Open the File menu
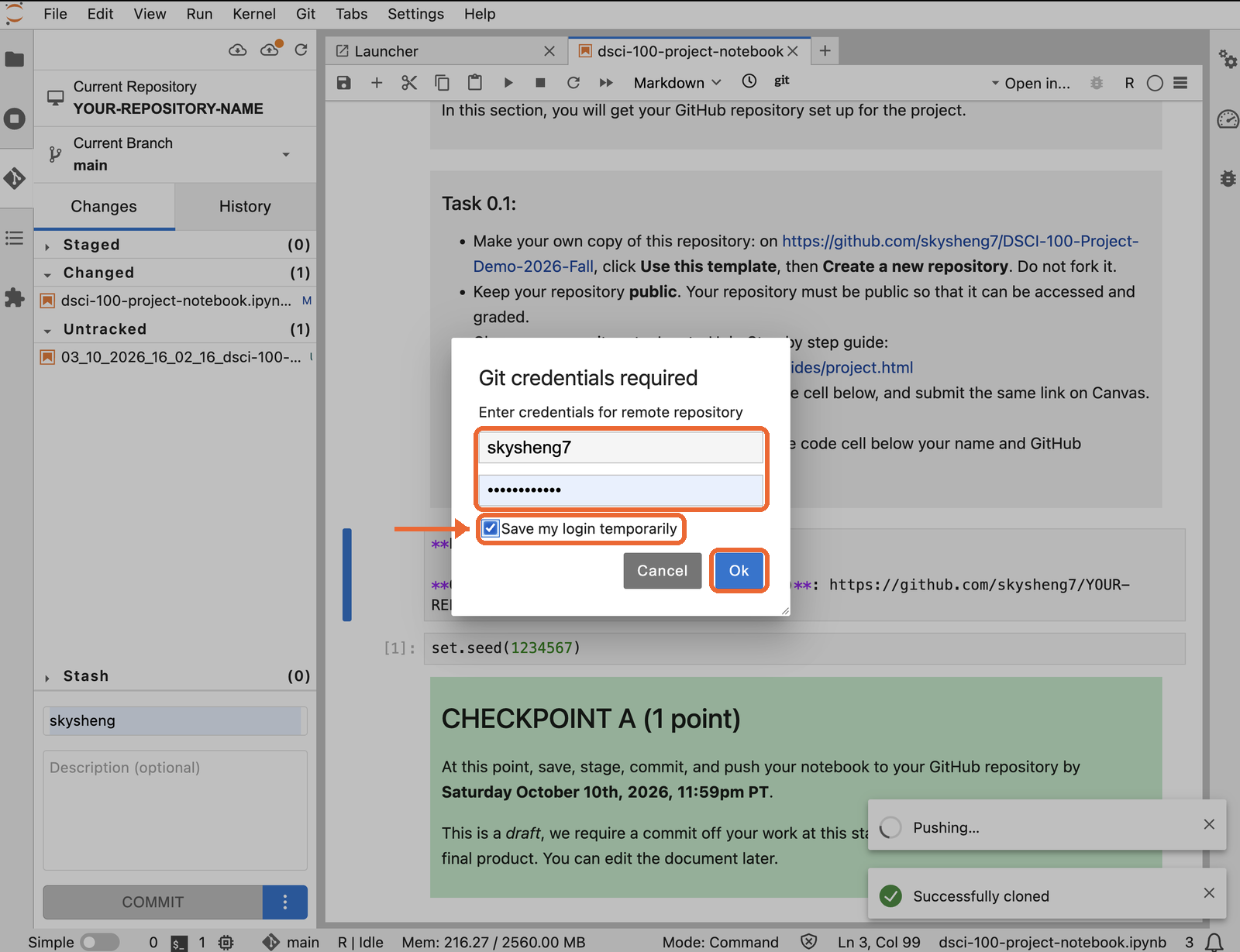Image resolution: width=1240 pixels, height=952 pixels. pos(55,14)
